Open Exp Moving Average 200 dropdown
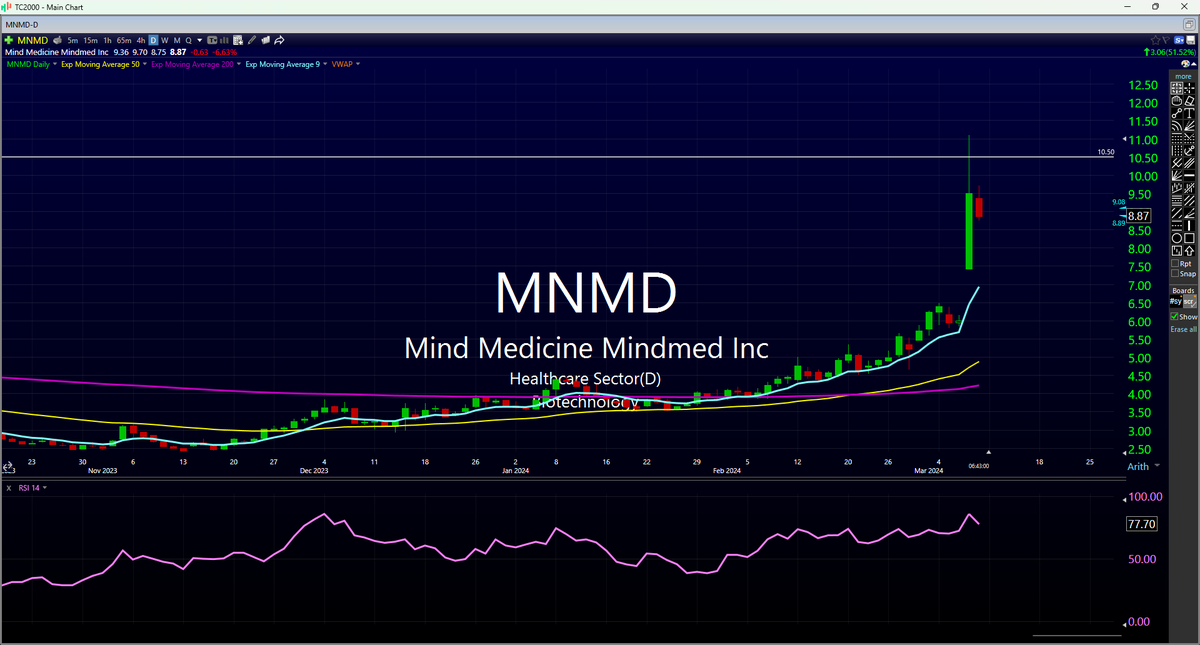The width and height of the screenshot is (1200, 645). click(238, 64)
